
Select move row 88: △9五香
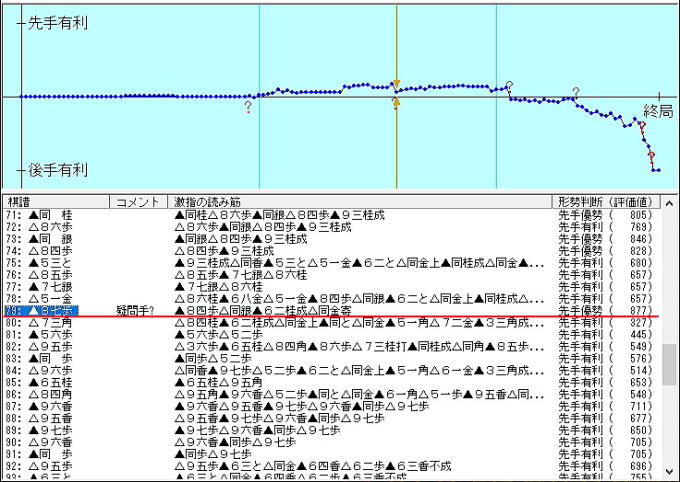331,419
